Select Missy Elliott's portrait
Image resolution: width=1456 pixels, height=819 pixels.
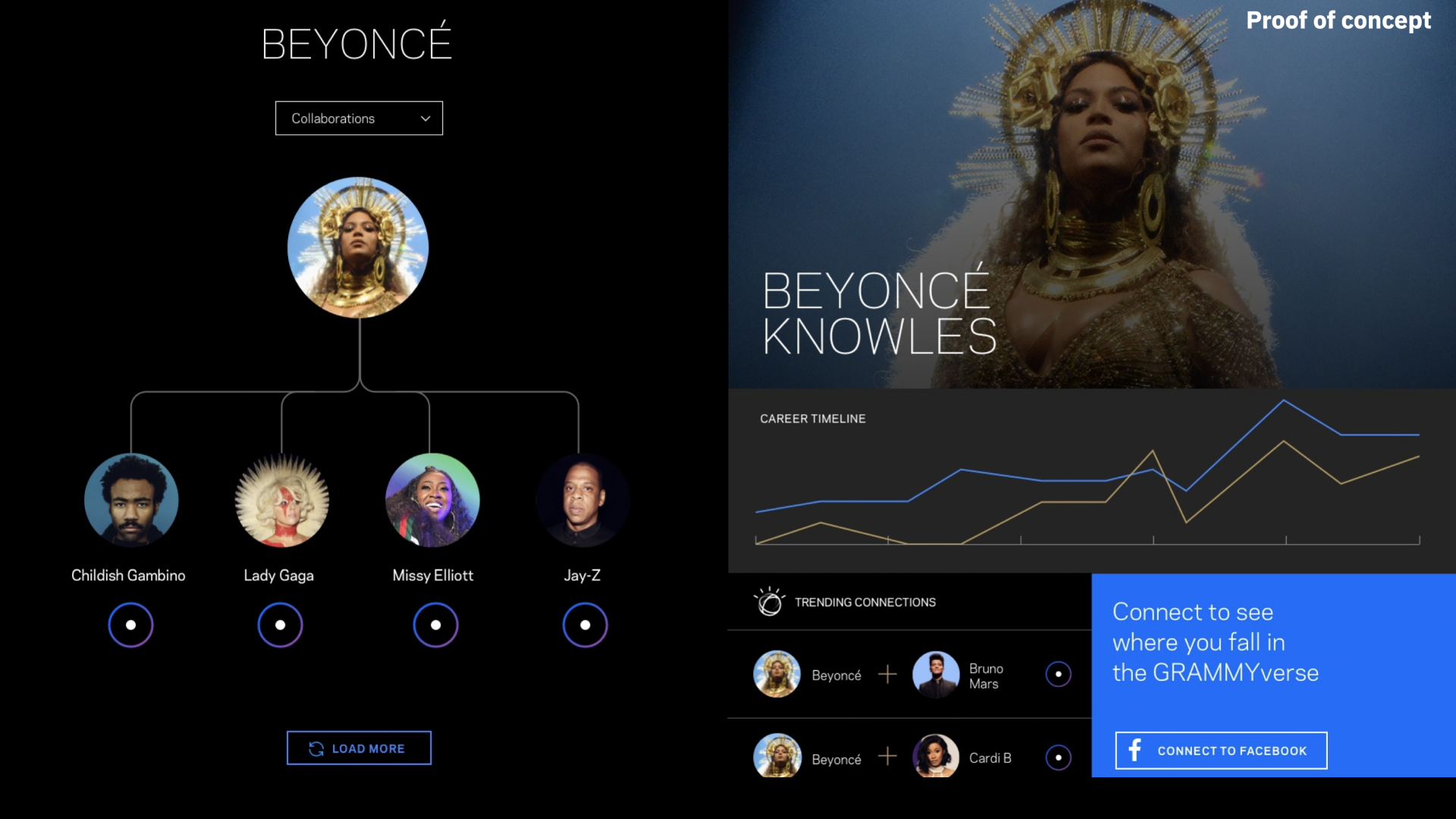pos(432,500)
